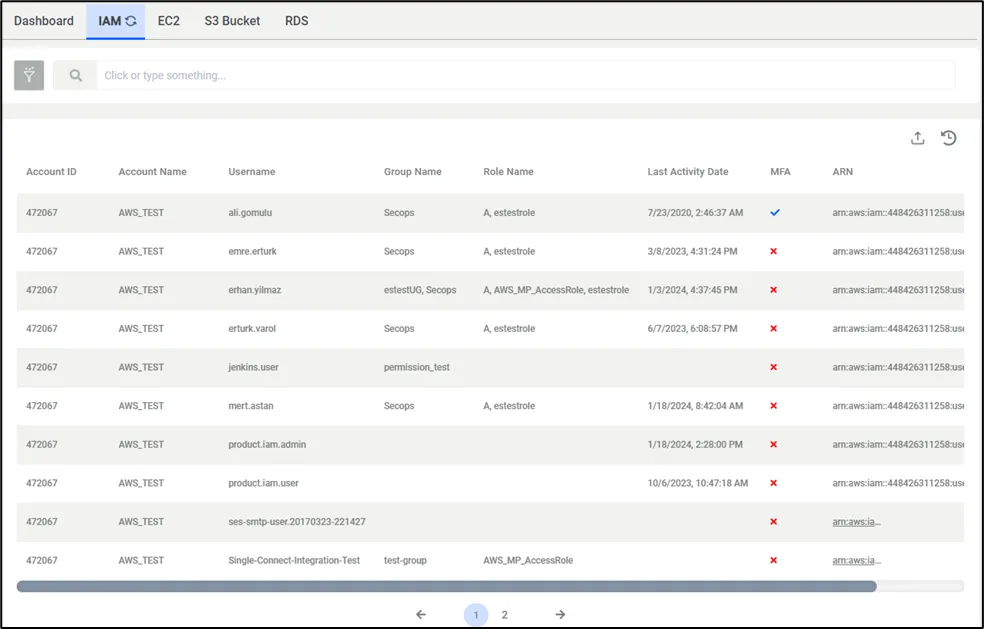Screen dimensions: 984x629
Task: Click the export upload icon
Action: click(x=917, y=138)
